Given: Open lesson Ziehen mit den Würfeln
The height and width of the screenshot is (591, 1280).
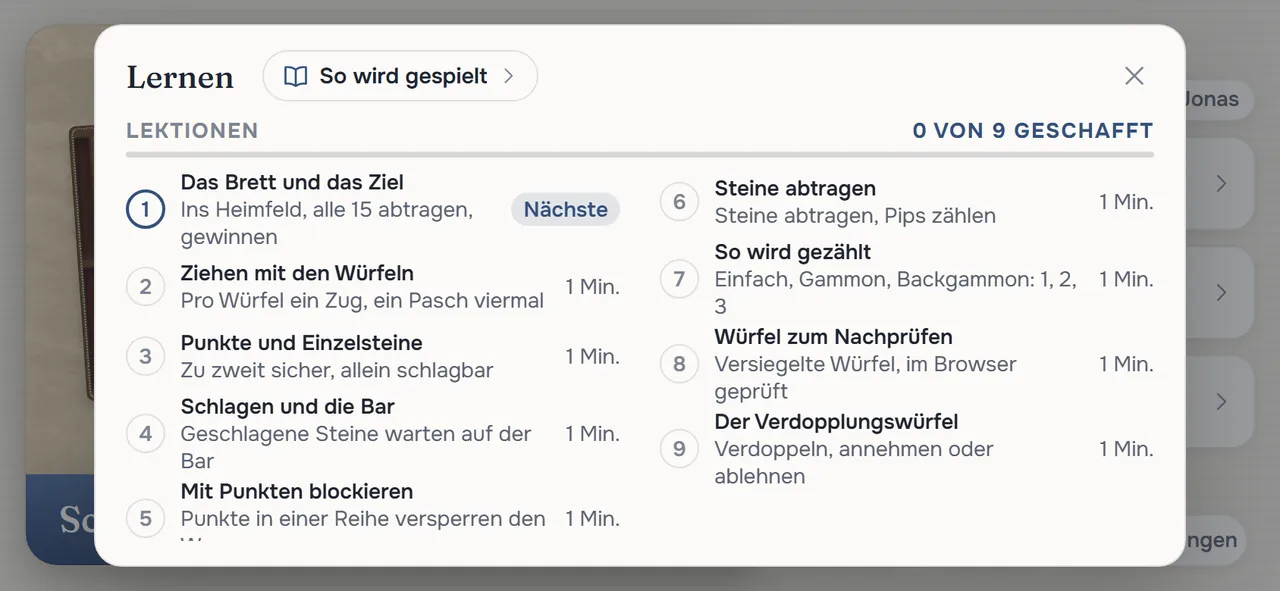Looking at the screenshot, I should pos(373,287).
